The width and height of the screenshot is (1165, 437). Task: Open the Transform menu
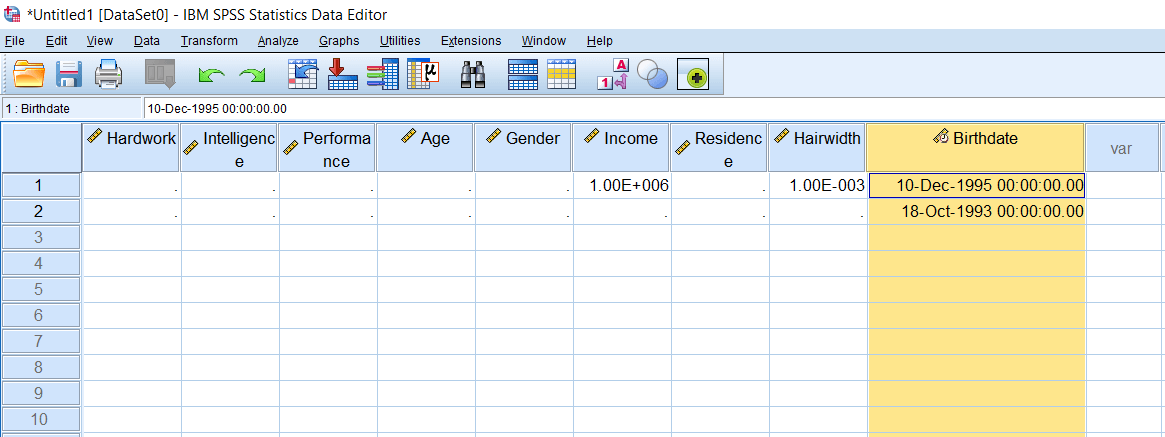209,41
